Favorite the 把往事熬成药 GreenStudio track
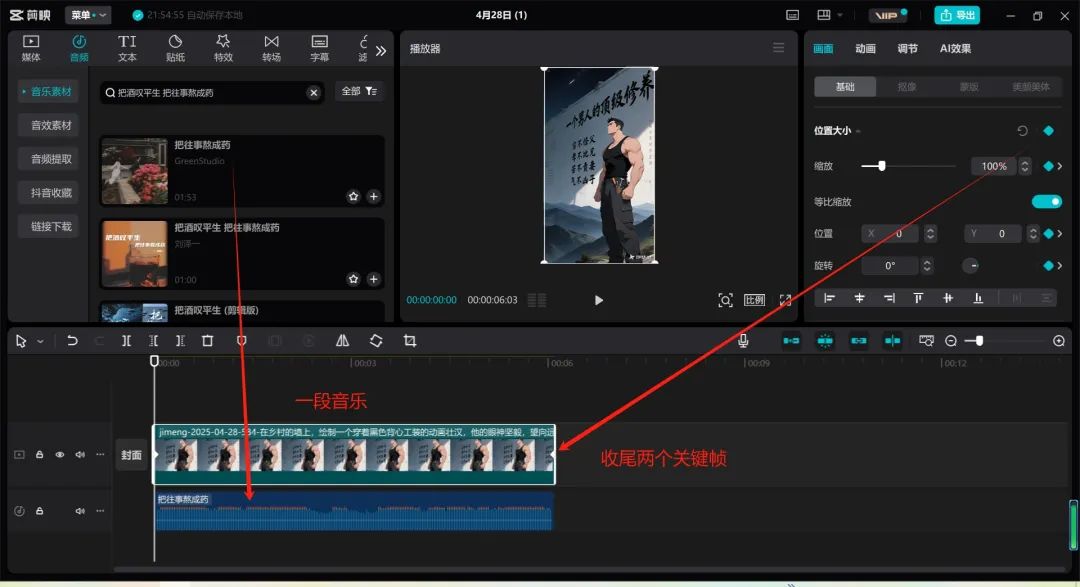The image size is (1080, 587). (x=353, y=196)
